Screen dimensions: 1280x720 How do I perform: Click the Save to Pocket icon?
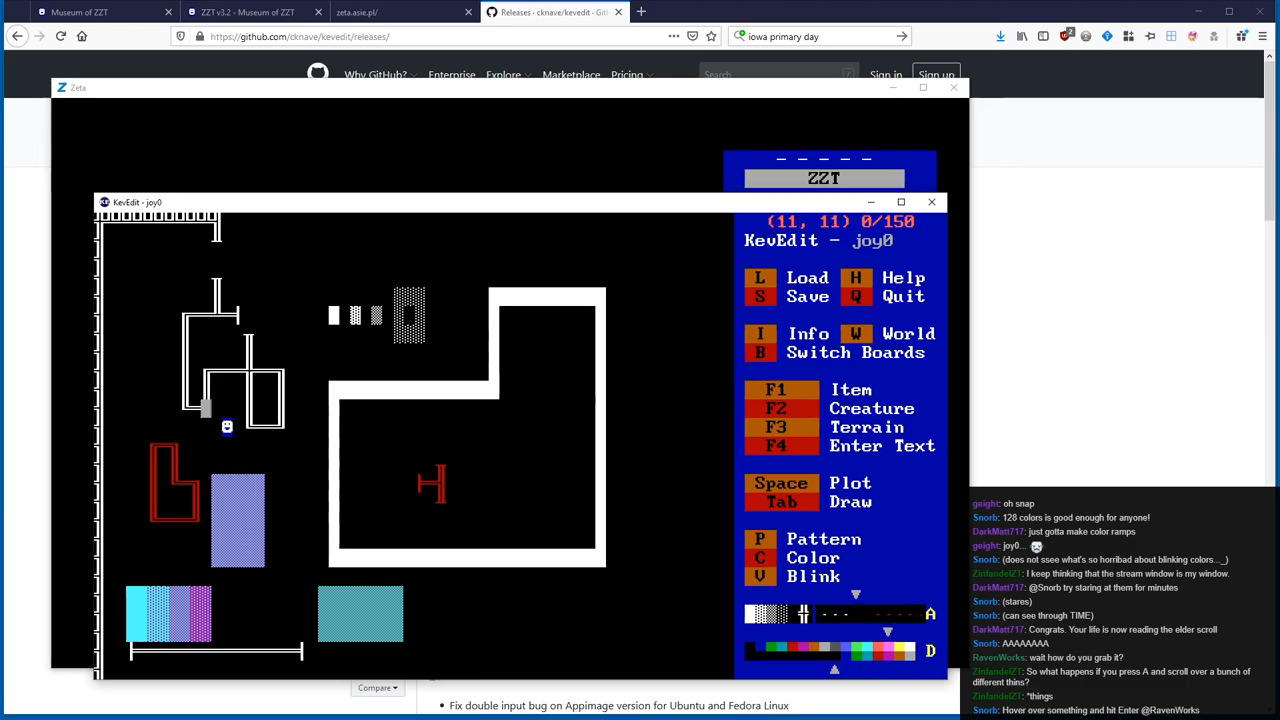click(x=692, y=36)
